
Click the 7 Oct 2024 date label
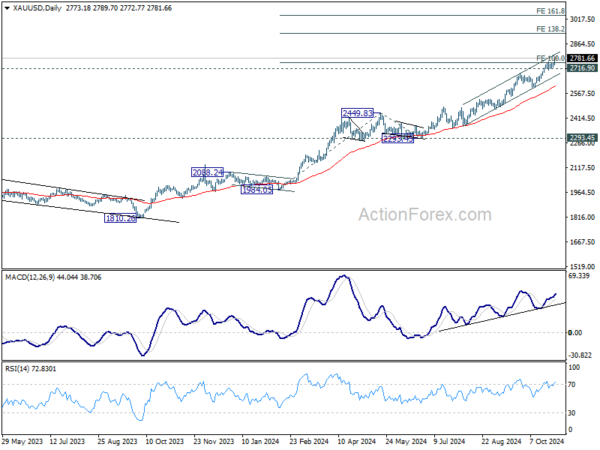[x=547, y=441]
